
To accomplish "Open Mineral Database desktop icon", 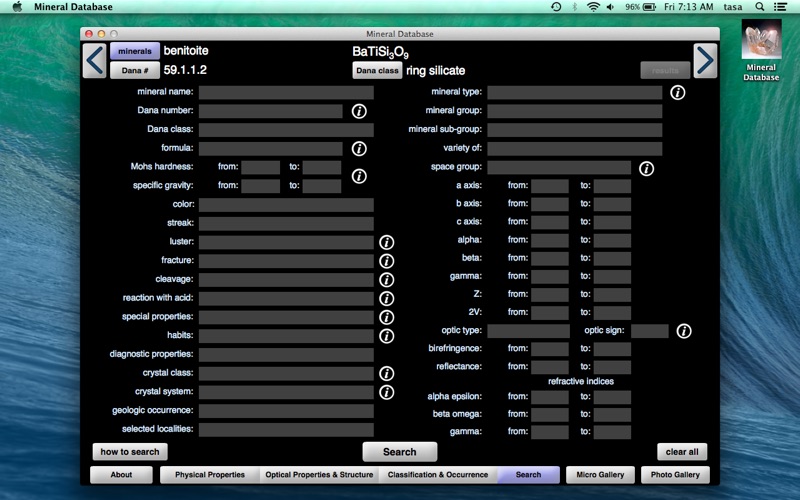I will (x=761, y=51).
